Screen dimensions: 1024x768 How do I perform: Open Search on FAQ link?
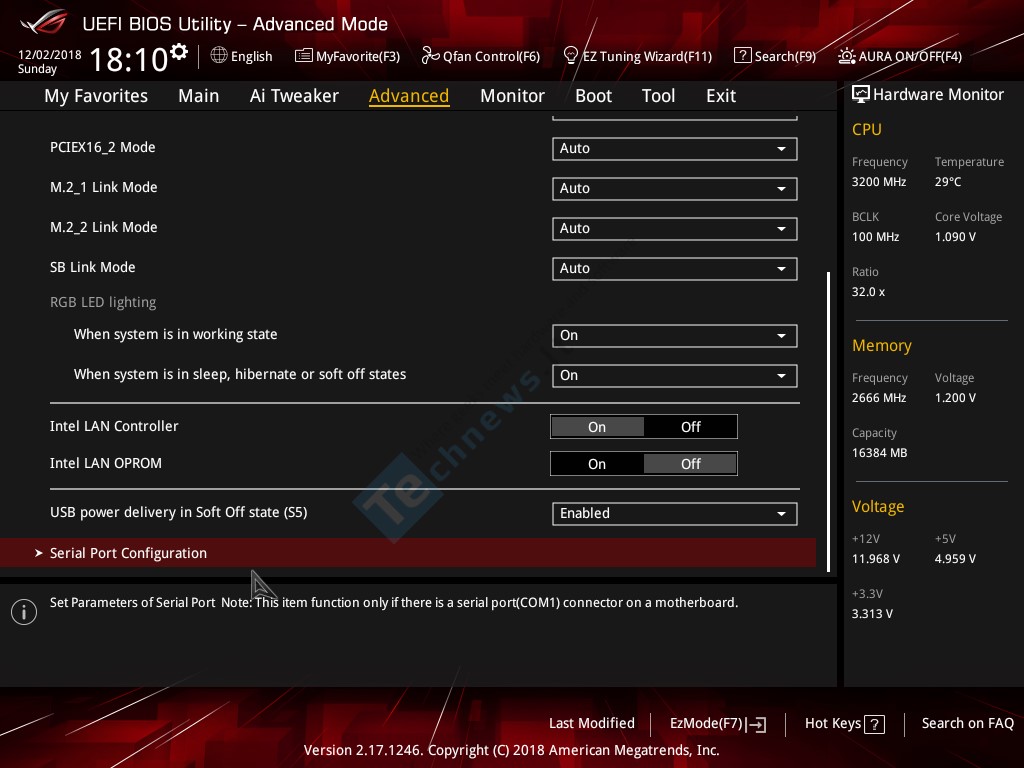click(x=968, y=724)
